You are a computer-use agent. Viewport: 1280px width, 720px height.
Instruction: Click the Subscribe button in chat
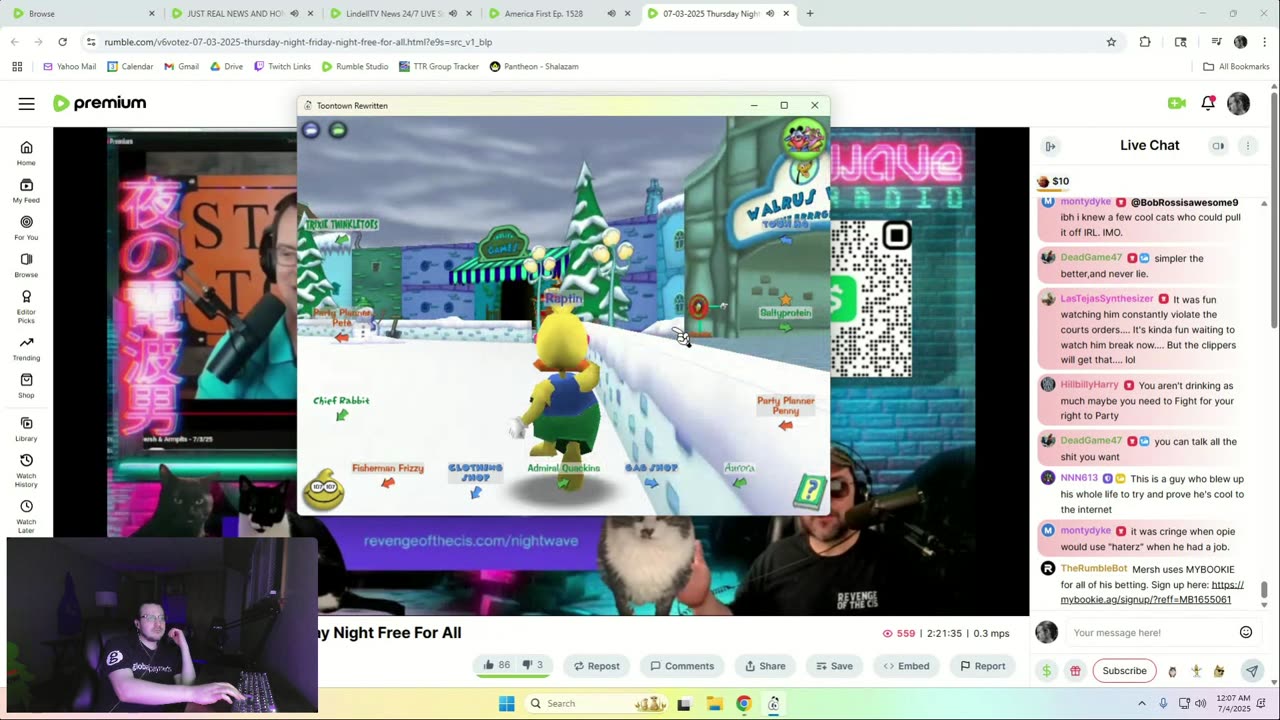coord(1124,671)
